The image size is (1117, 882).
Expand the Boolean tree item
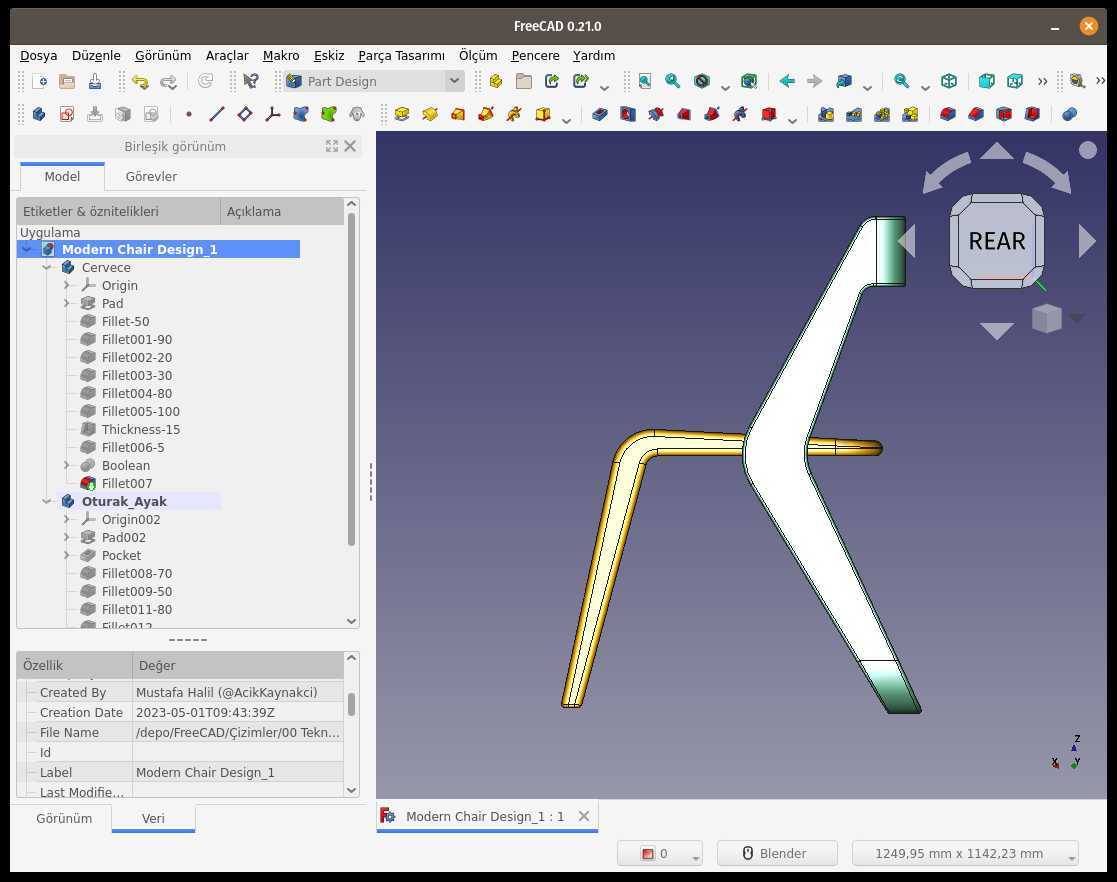[x=67, y=465]
